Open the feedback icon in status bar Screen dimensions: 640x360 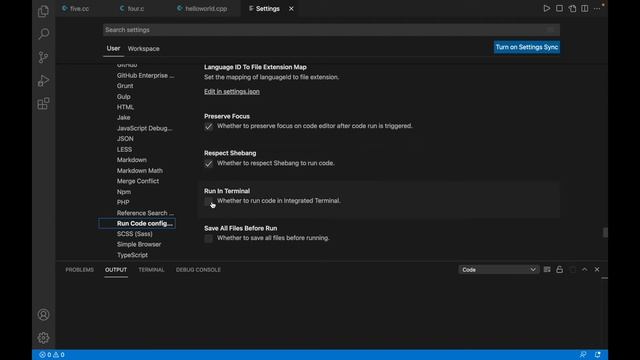[583, 355]
